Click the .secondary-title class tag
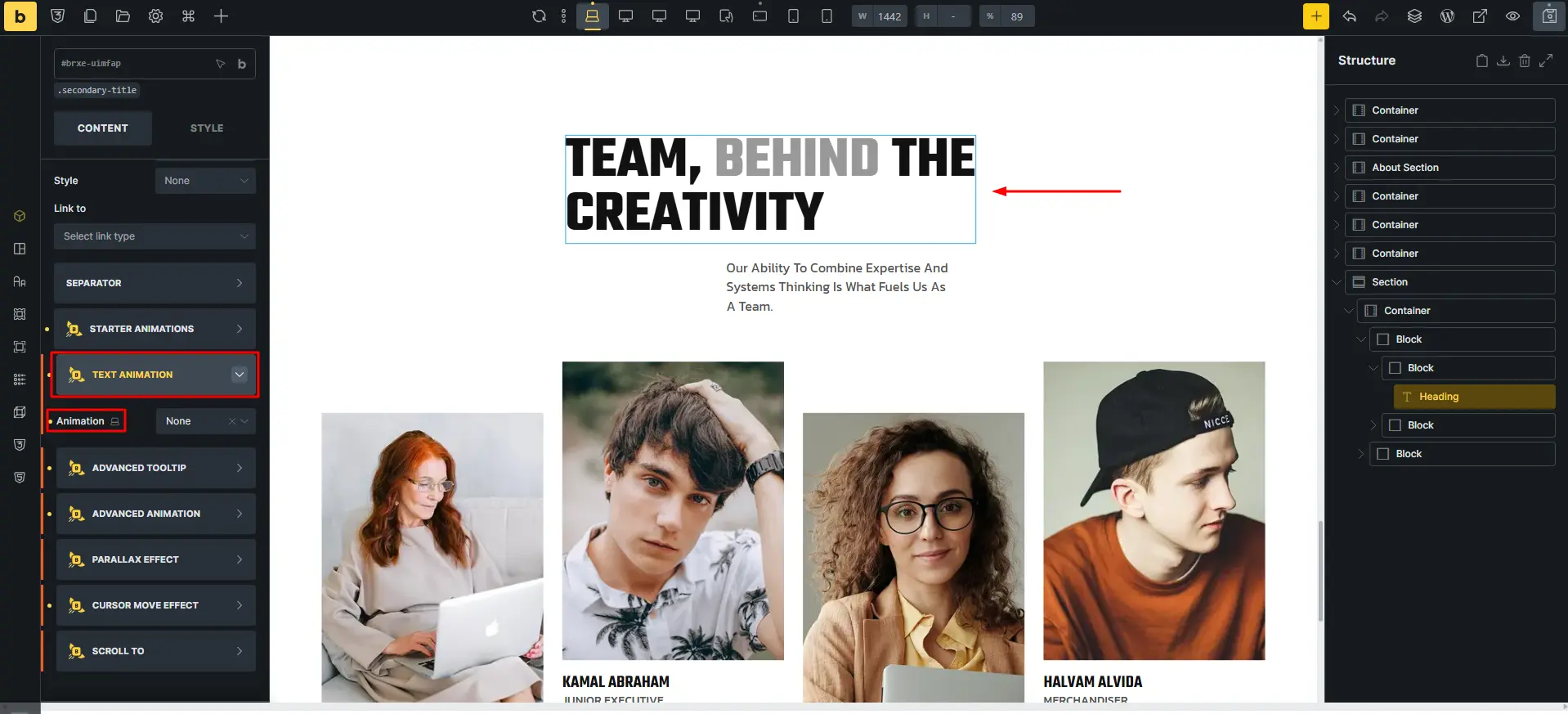 coord(97,91)
